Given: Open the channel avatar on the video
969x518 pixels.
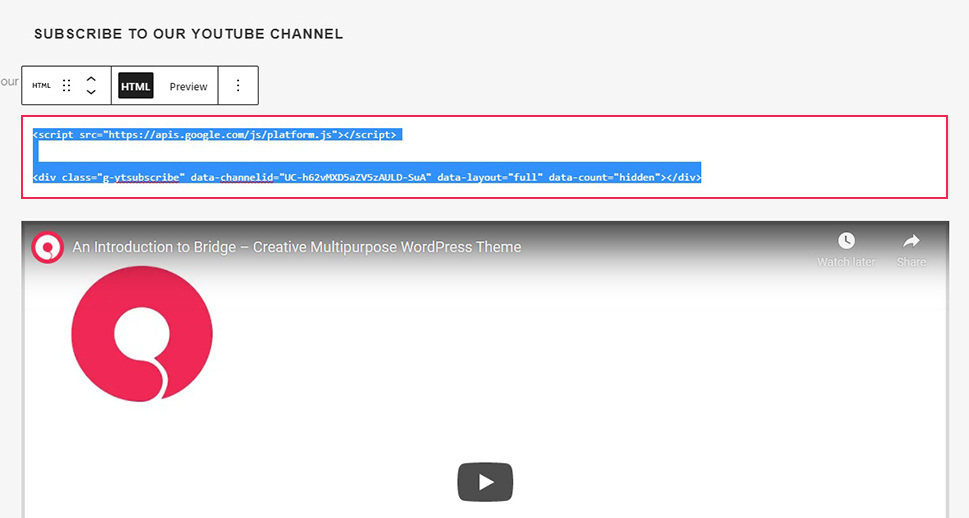Looking at the screenshot, I should click(48, 247).
